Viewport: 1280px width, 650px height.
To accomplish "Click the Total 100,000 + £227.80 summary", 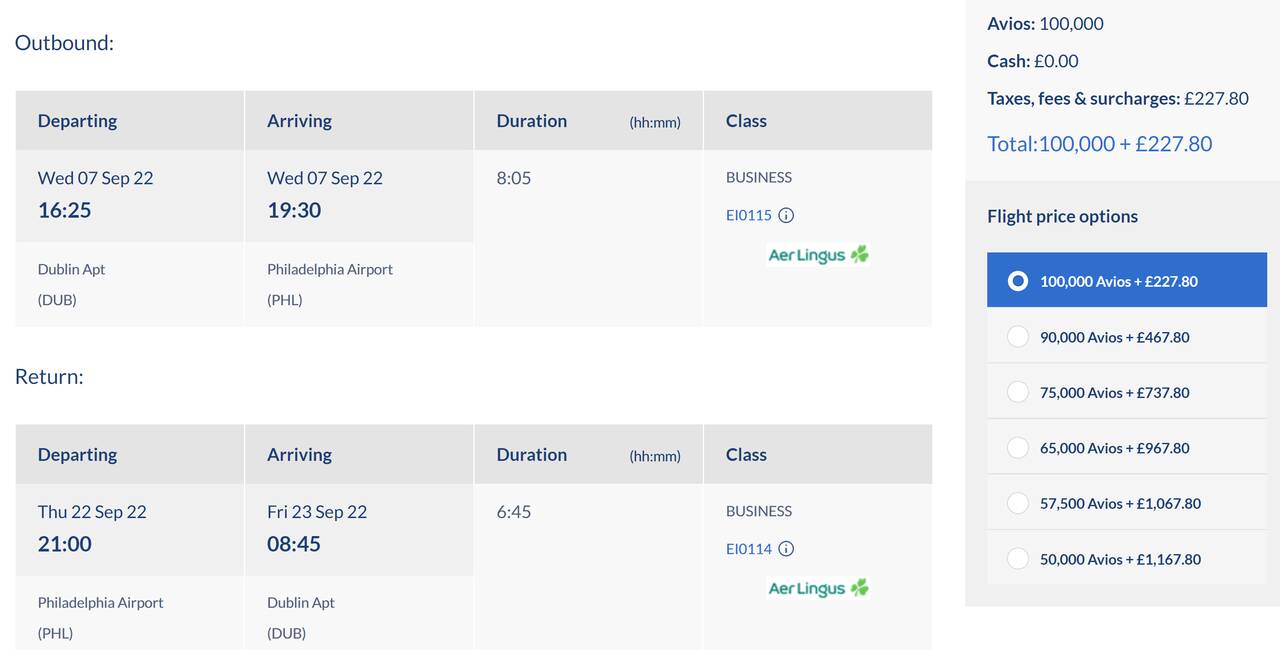I will click(1100, 143).
